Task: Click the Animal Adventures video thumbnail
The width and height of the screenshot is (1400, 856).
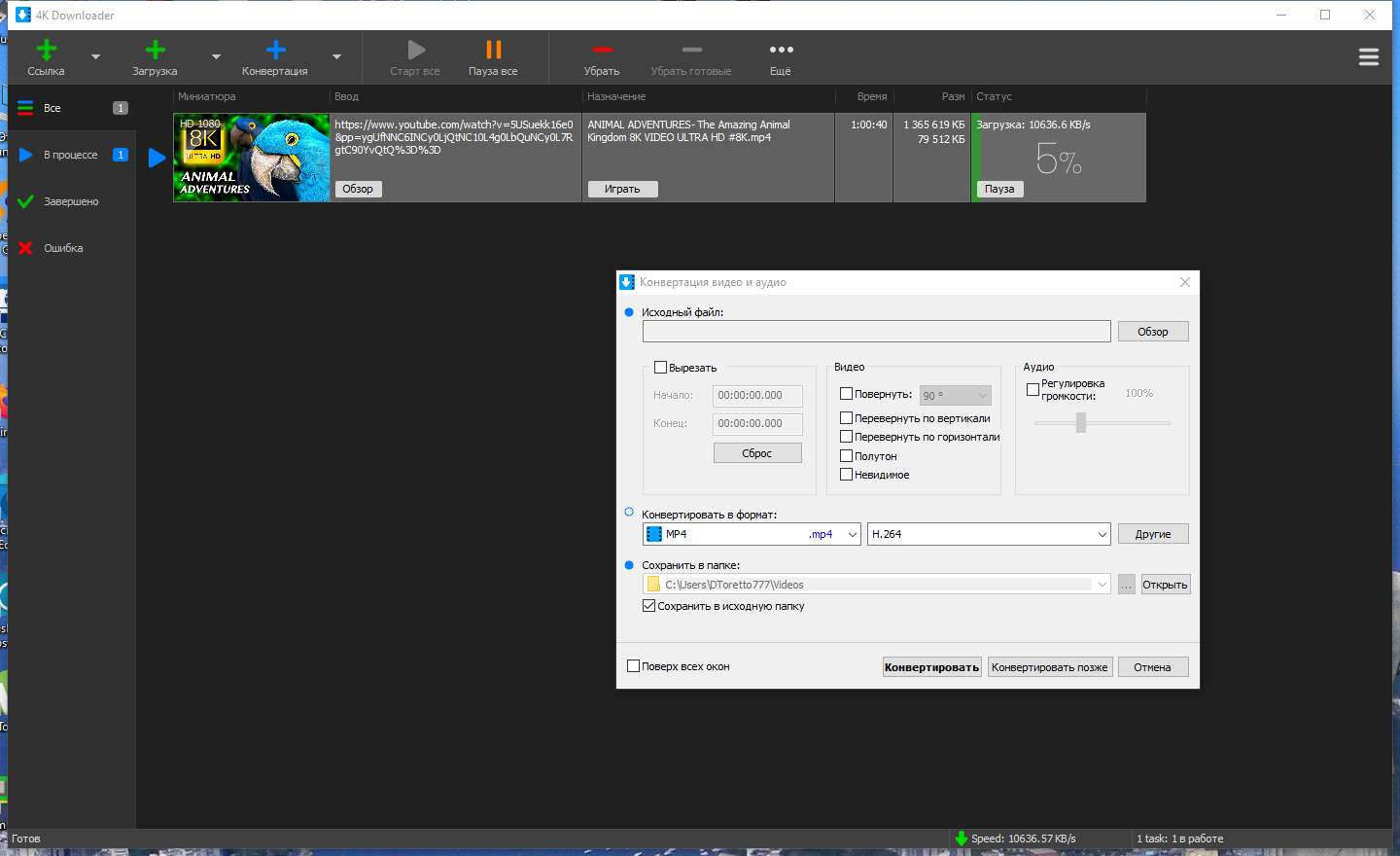Action: (x=252, y=158)
